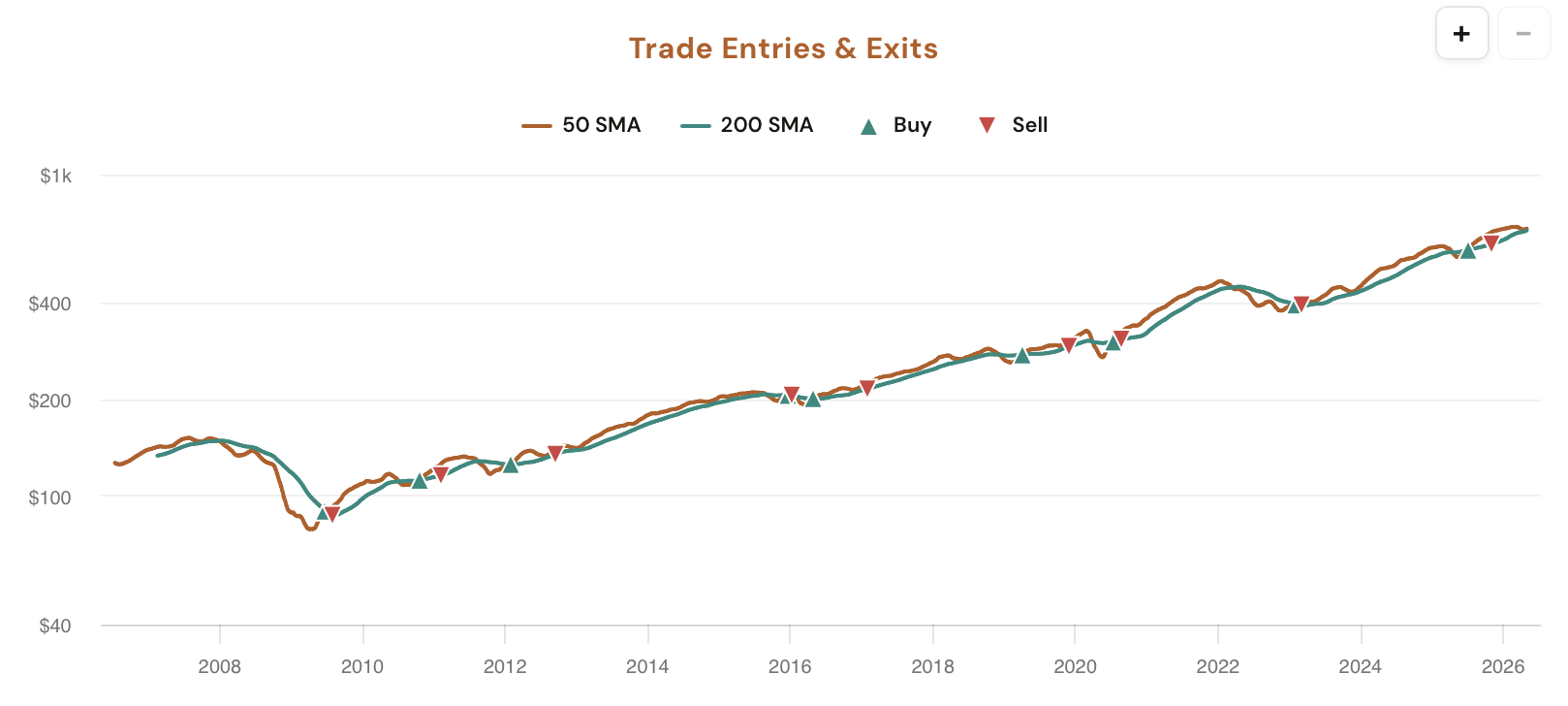
Task: Hide Sell markers using the legend
Action: click(x=1030, y=124)
